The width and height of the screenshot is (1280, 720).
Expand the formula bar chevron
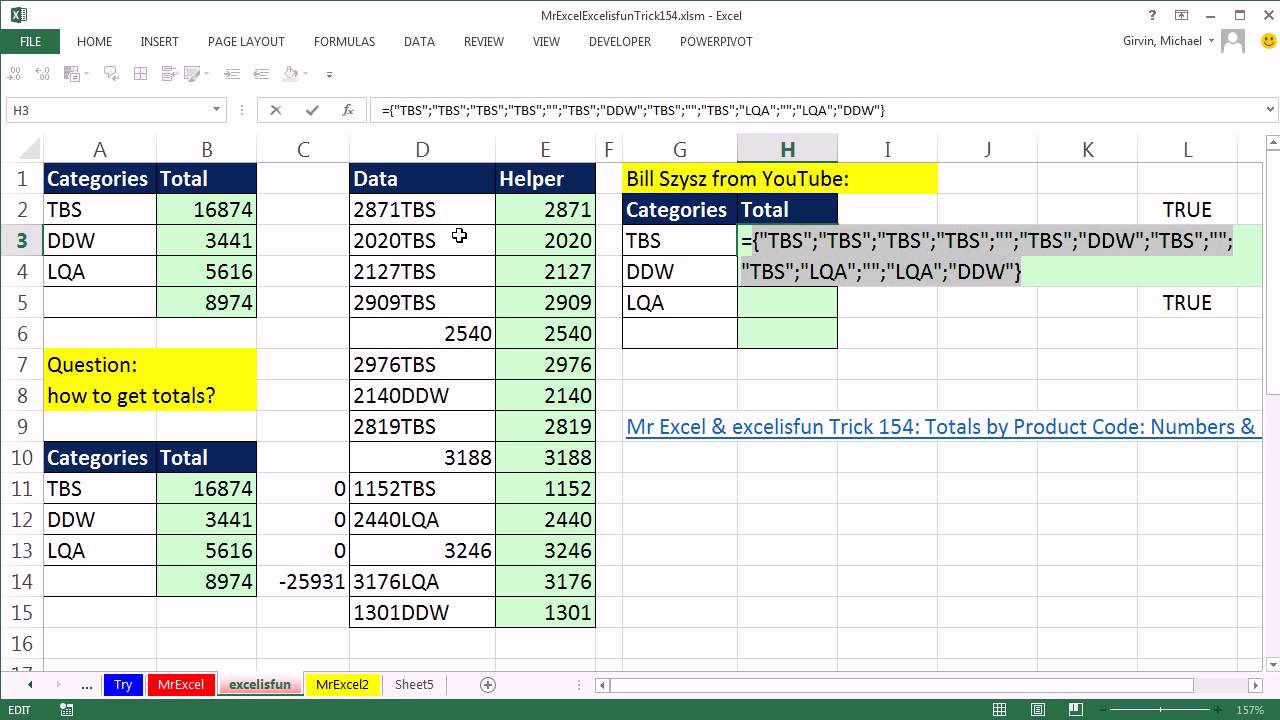1271,110
